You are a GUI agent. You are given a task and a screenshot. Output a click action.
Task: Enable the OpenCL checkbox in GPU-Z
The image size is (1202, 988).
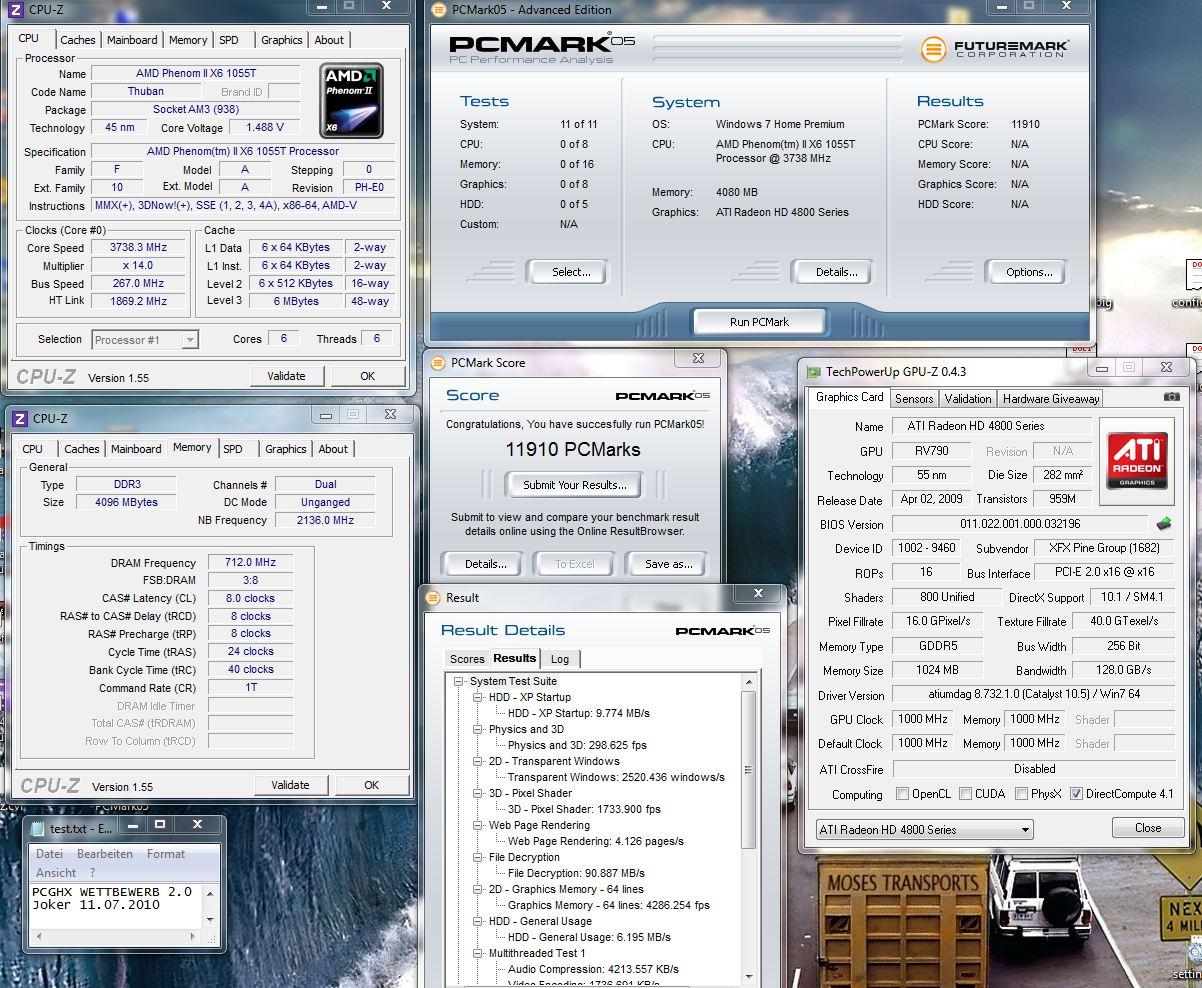903,794
